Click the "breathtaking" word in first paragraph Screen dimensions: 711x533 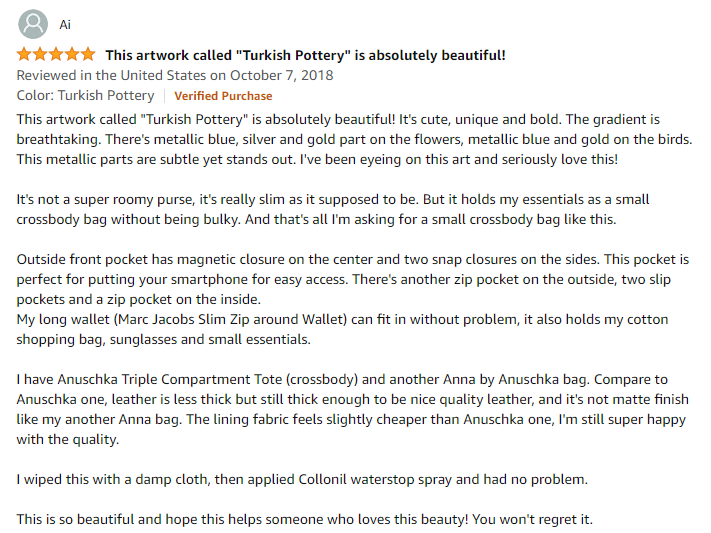(58, 140)
